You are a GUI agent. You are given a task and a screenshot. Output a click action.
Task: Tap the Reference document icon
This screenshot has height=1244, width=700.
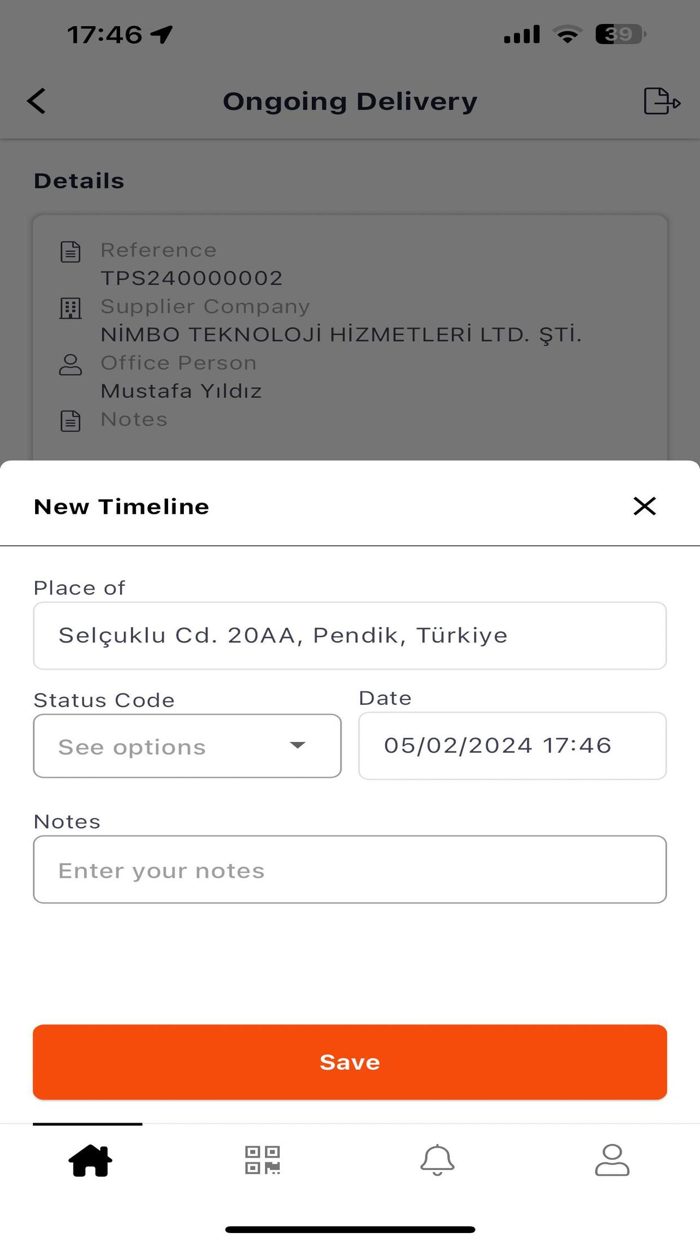coord(70,252)
